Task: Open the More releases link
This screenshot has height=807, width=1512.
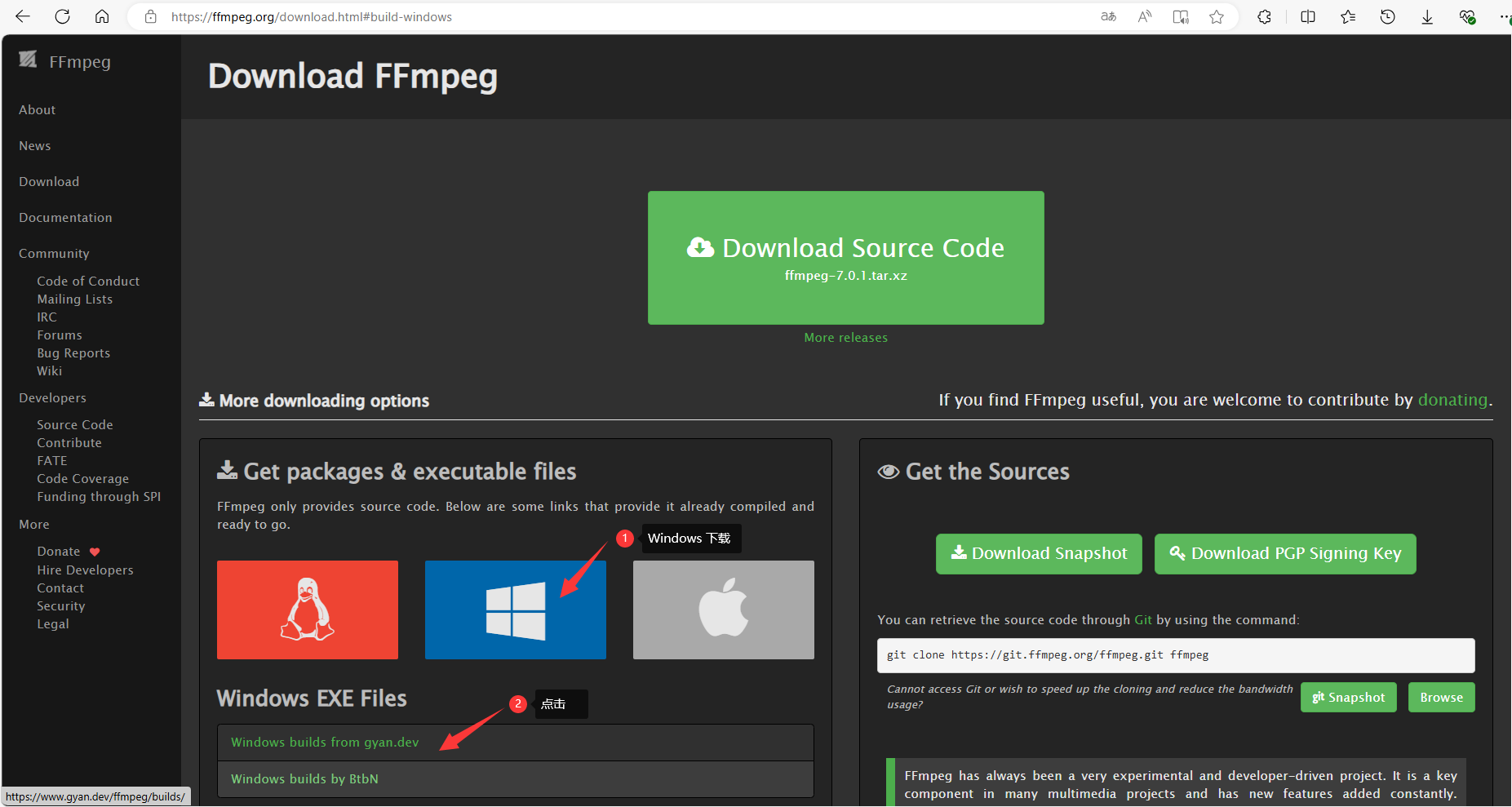Action: pyautogui.click(x=846, y=338)
